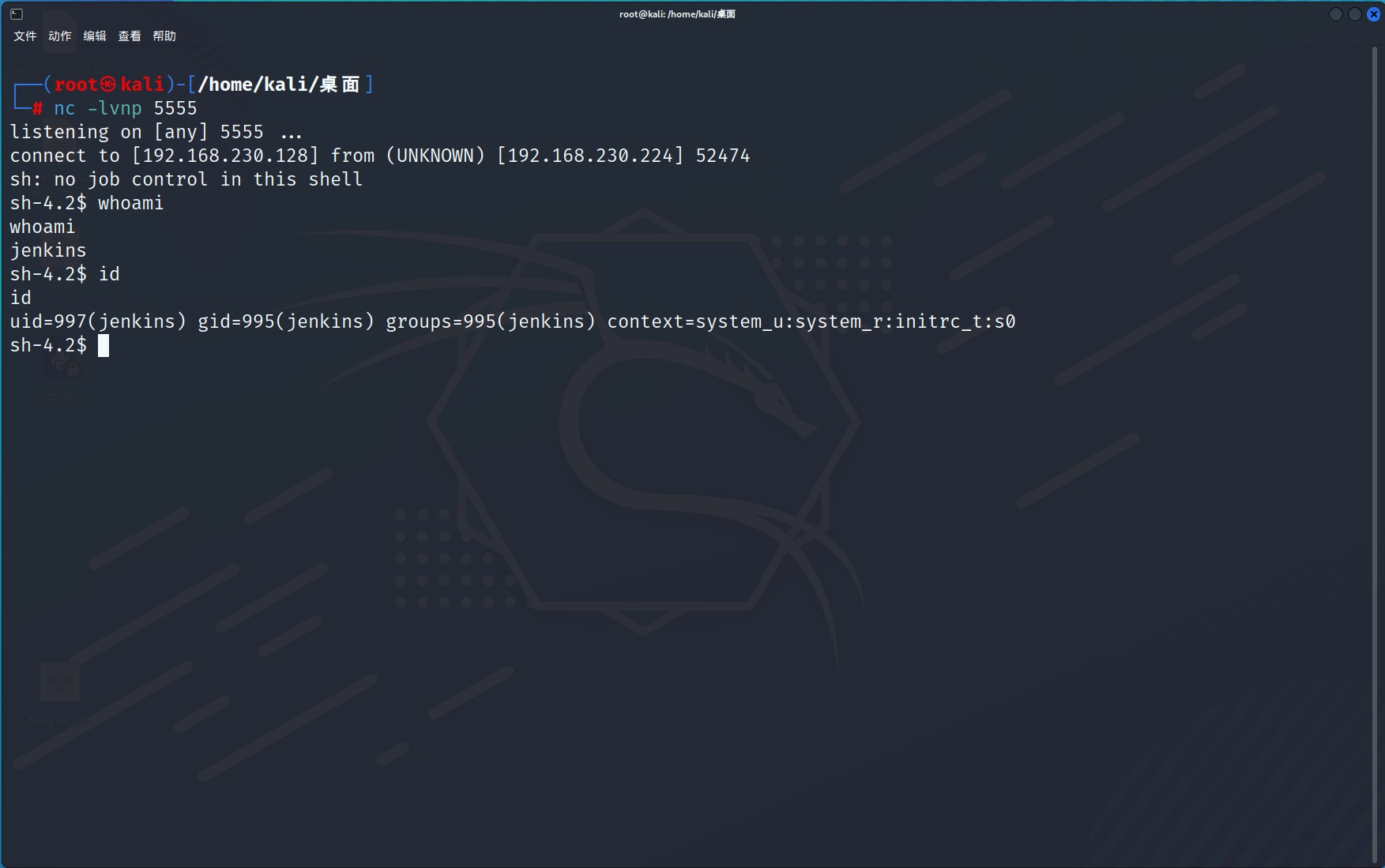Maximize the terminal window
This screenshot has width=1385, height=868.
1355,14
